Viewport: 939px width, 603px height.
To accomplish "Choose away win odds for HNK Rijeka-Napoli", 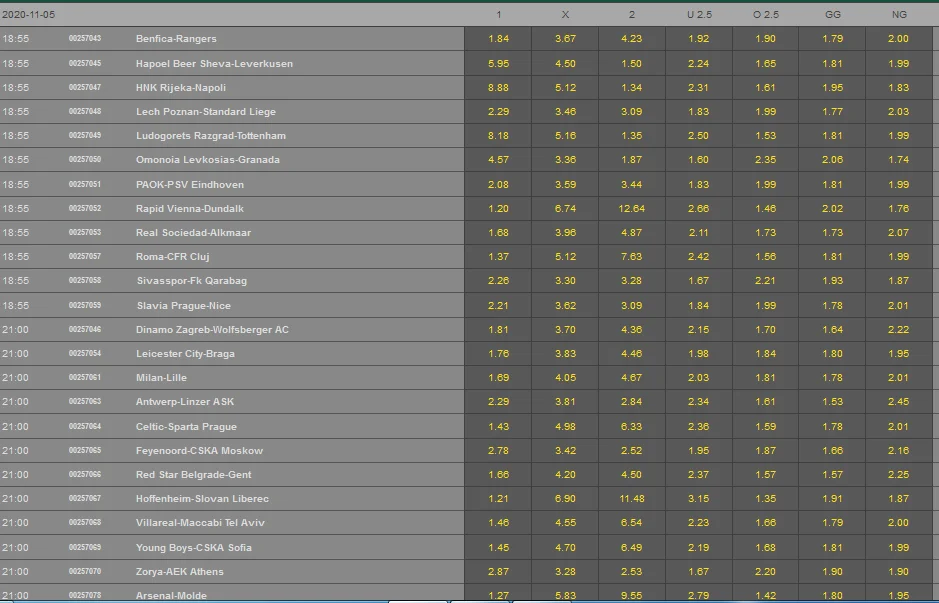I will (632, 88).
